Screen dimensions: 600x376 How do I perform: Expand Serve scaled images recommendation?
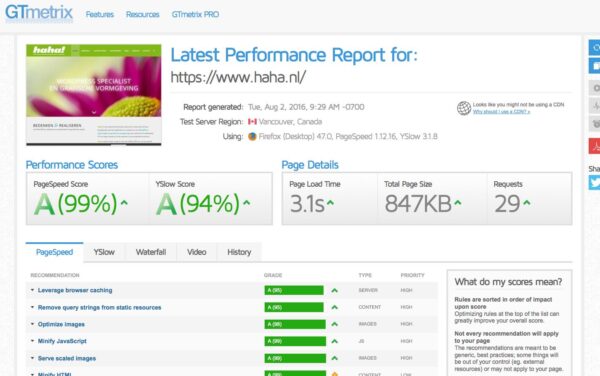(x=33, y=358)
